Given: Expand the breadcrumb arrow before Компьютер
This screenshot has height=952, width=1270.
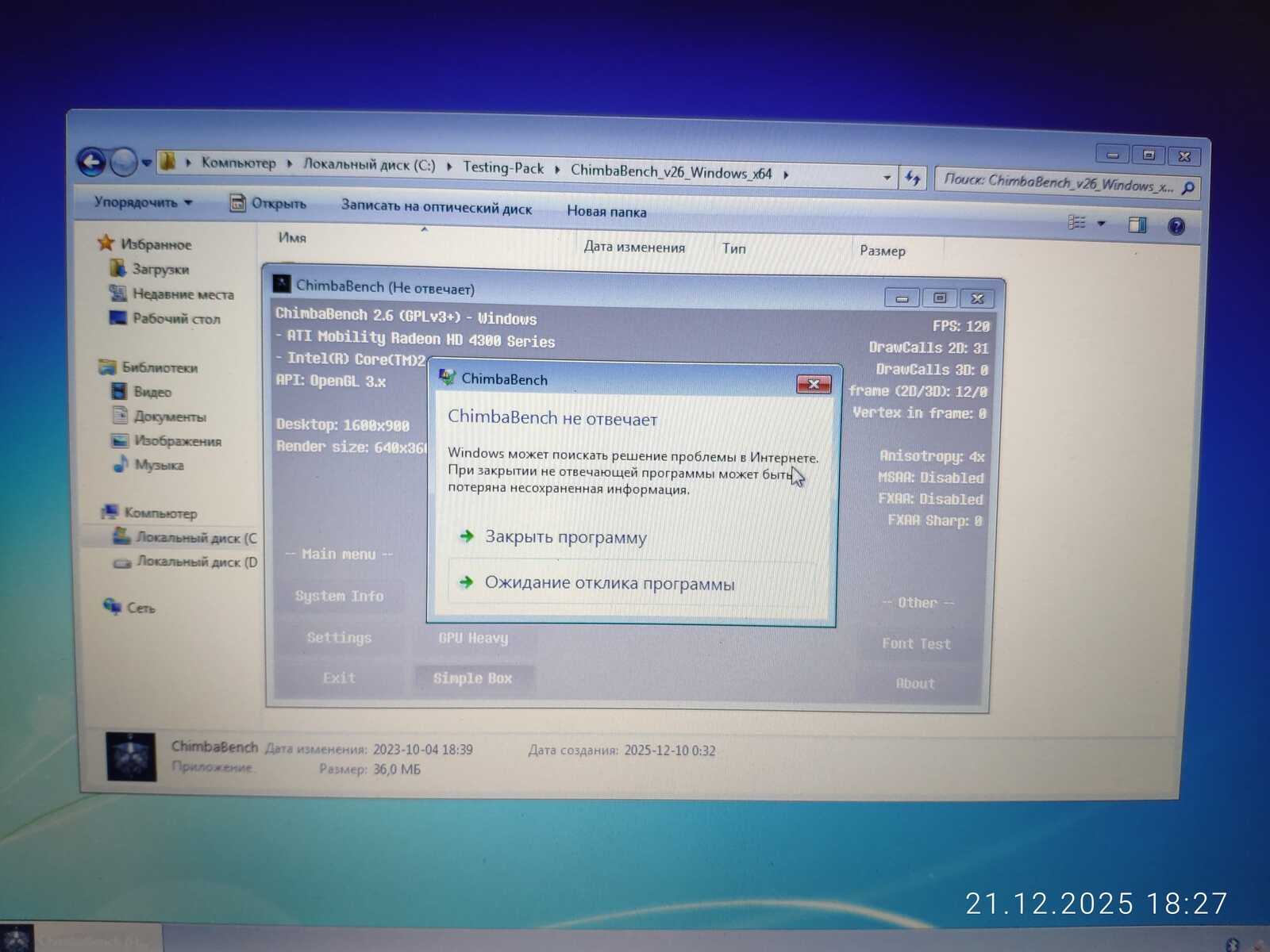Looking at the screenshot, I should click(189, 163).
